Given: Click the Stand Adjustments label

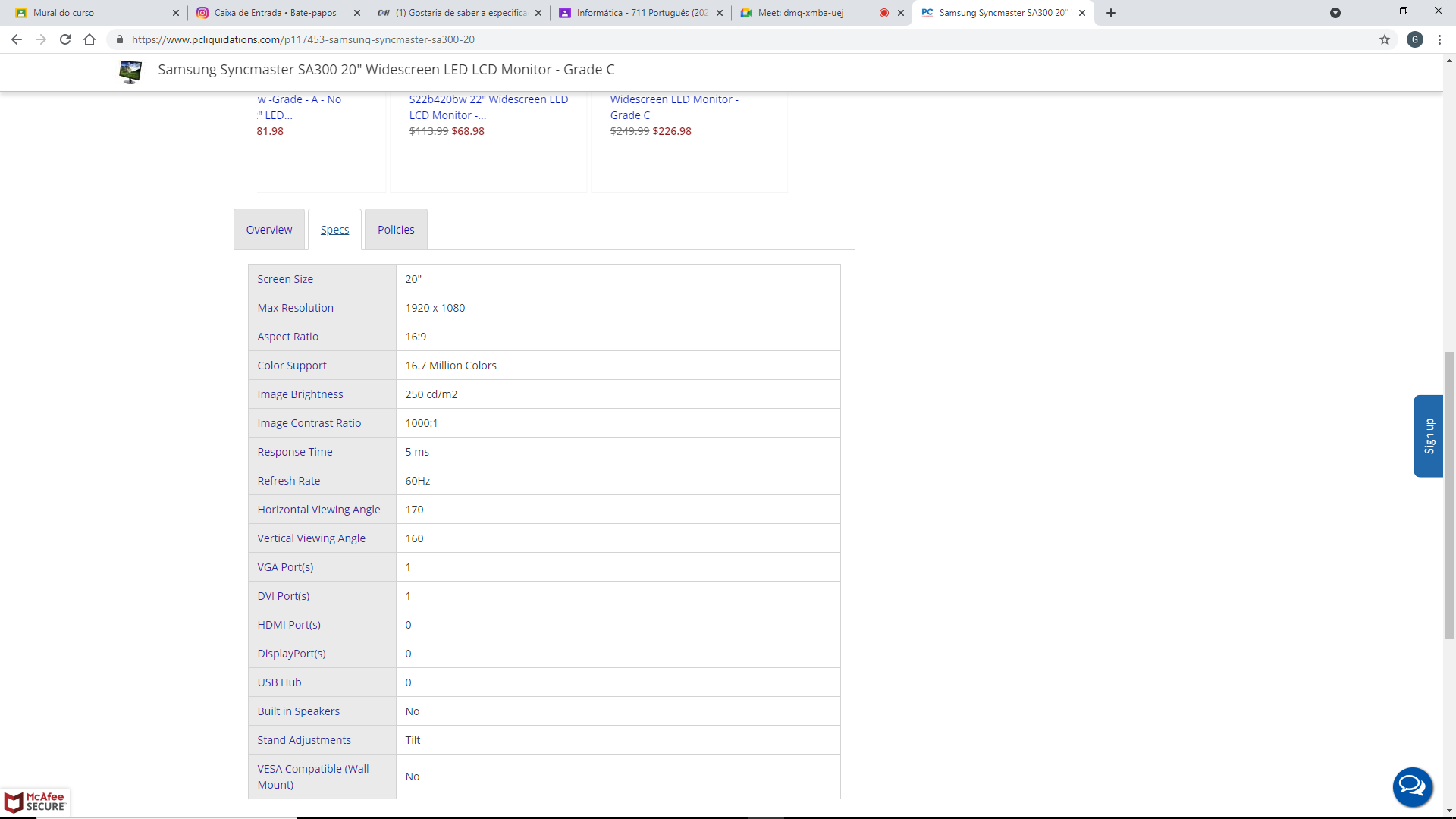Looking at the screenshot, I should point(303,740).
